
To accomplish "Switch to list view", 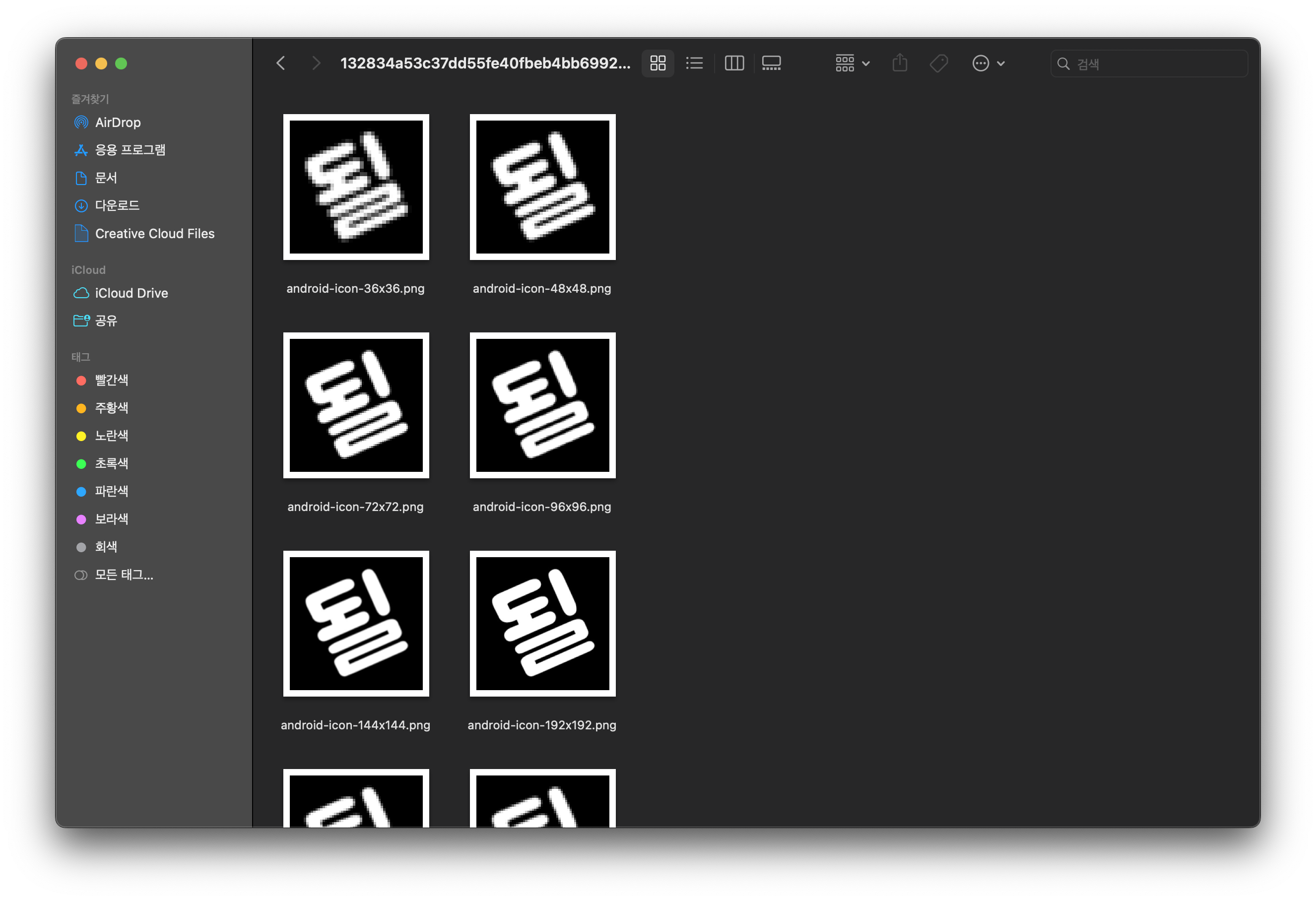I will tap(694, 63).
